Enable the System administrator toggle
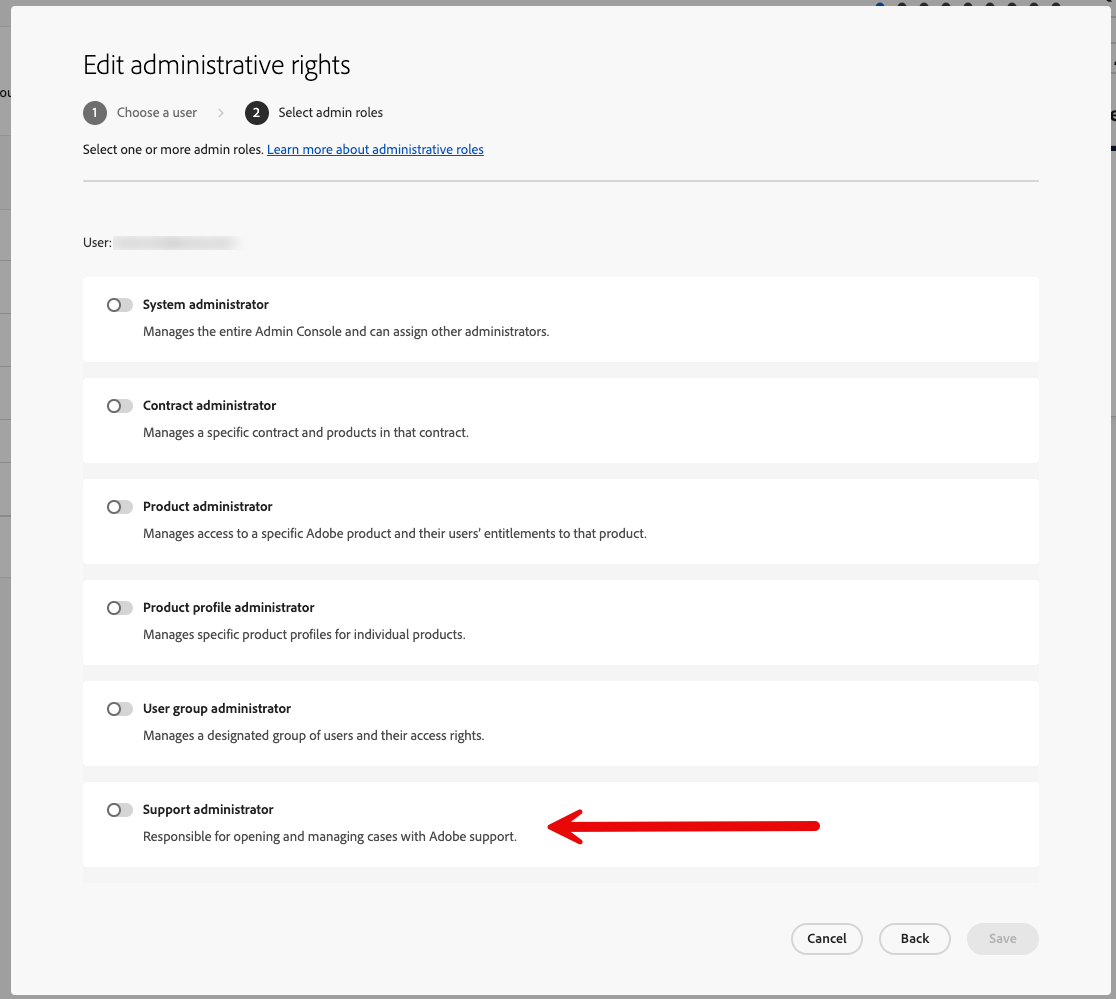 (119, 305)
